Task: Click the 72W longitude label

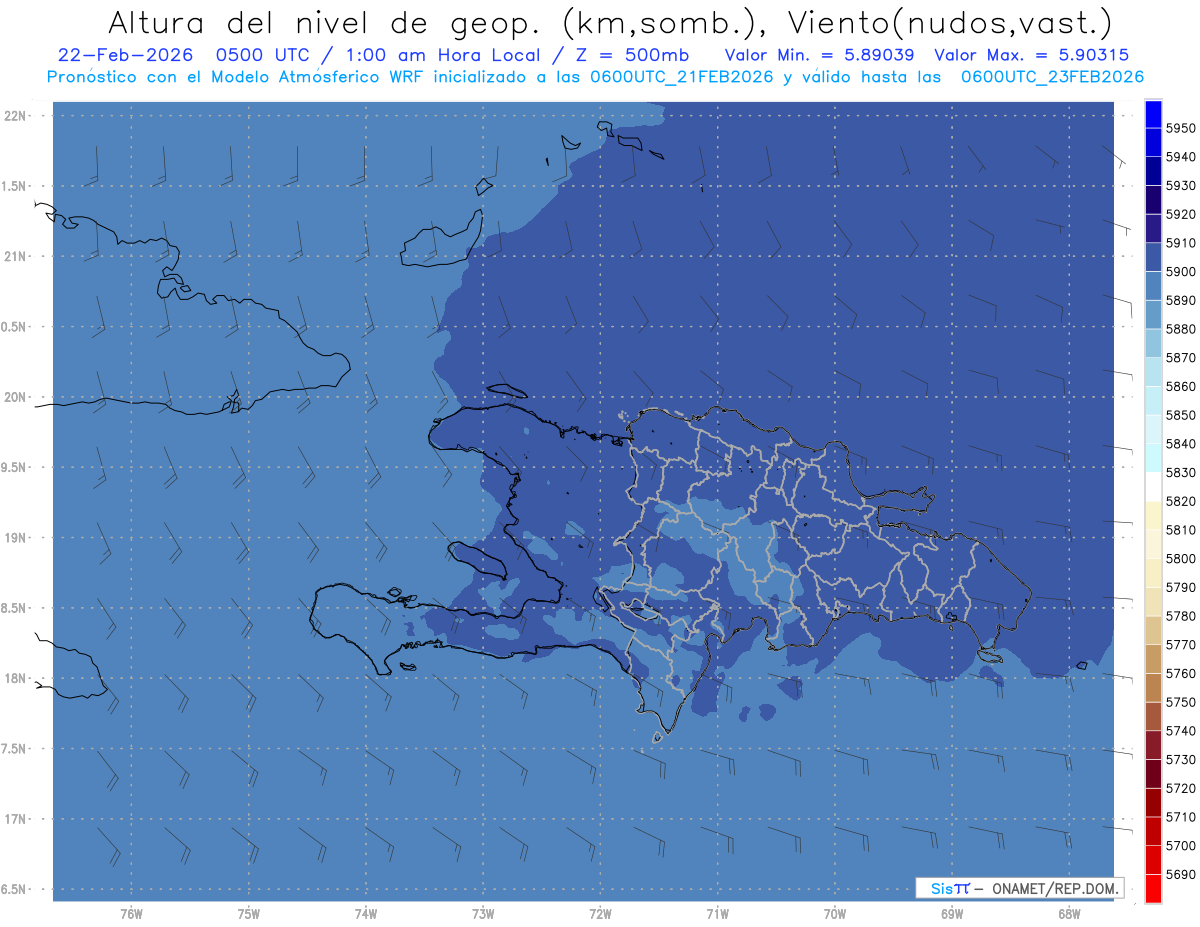Action: coord(600,914)
